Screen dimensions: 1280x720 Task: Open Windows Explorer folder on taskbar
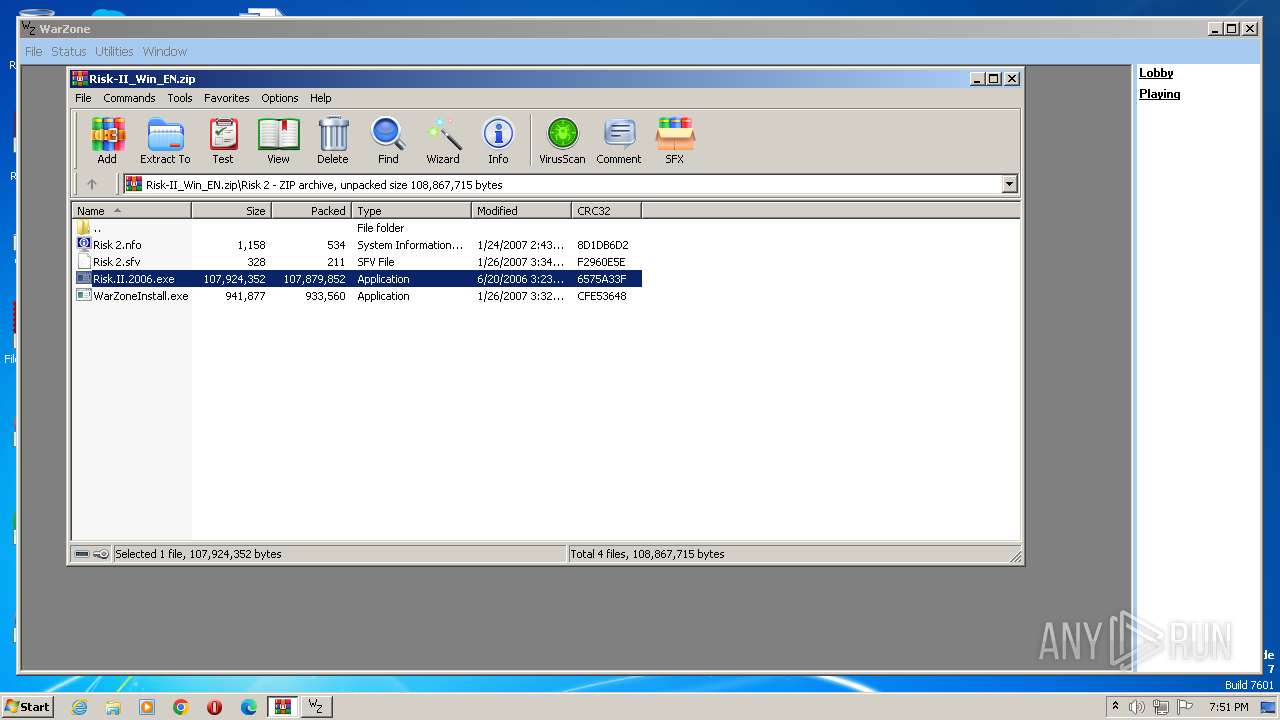[113, 707]
